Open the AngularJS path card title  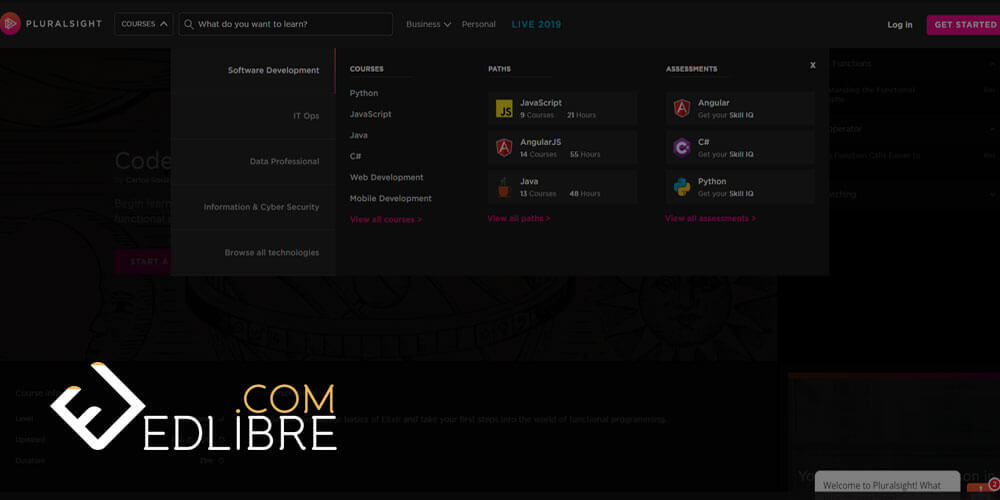(540, 142)
